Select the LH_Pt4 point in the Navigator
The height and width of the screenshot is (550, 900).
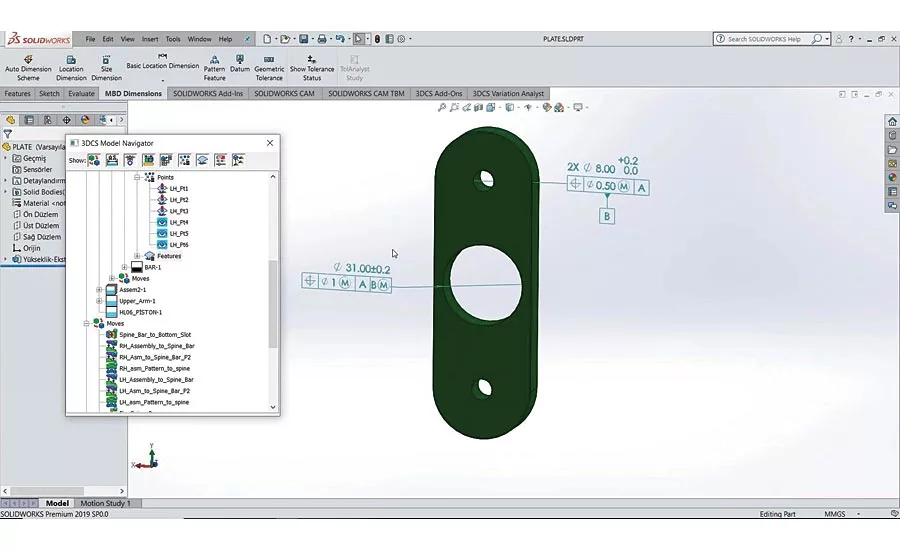tap(179, 222)
